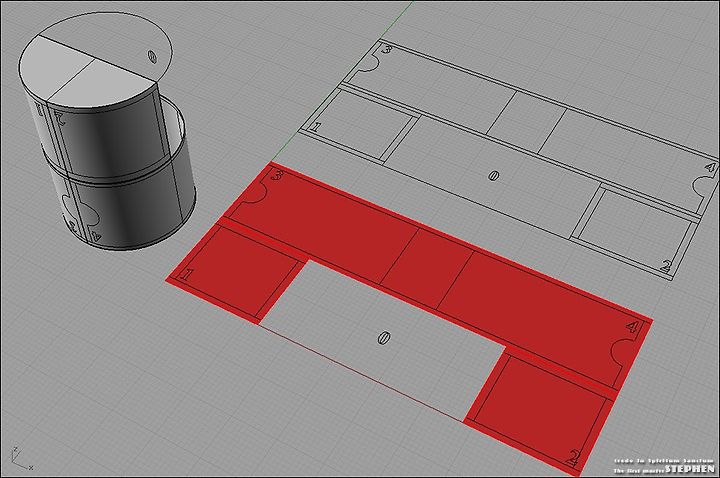This screenshot has width=720, height=478.
Task: Click label '3' on the wireframe outline
Action: pyautogui.click(x=387, y=48)
